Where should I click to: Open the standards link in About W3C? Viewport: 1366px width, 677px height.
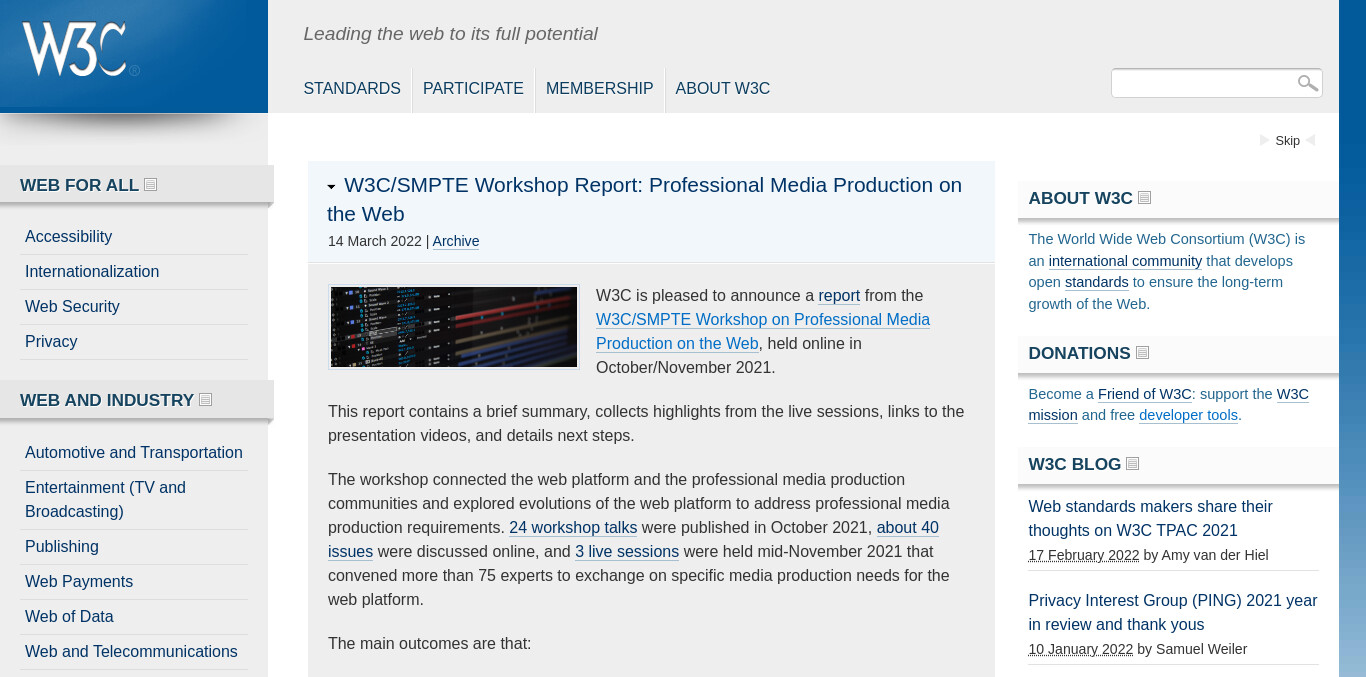(1096, 282)
